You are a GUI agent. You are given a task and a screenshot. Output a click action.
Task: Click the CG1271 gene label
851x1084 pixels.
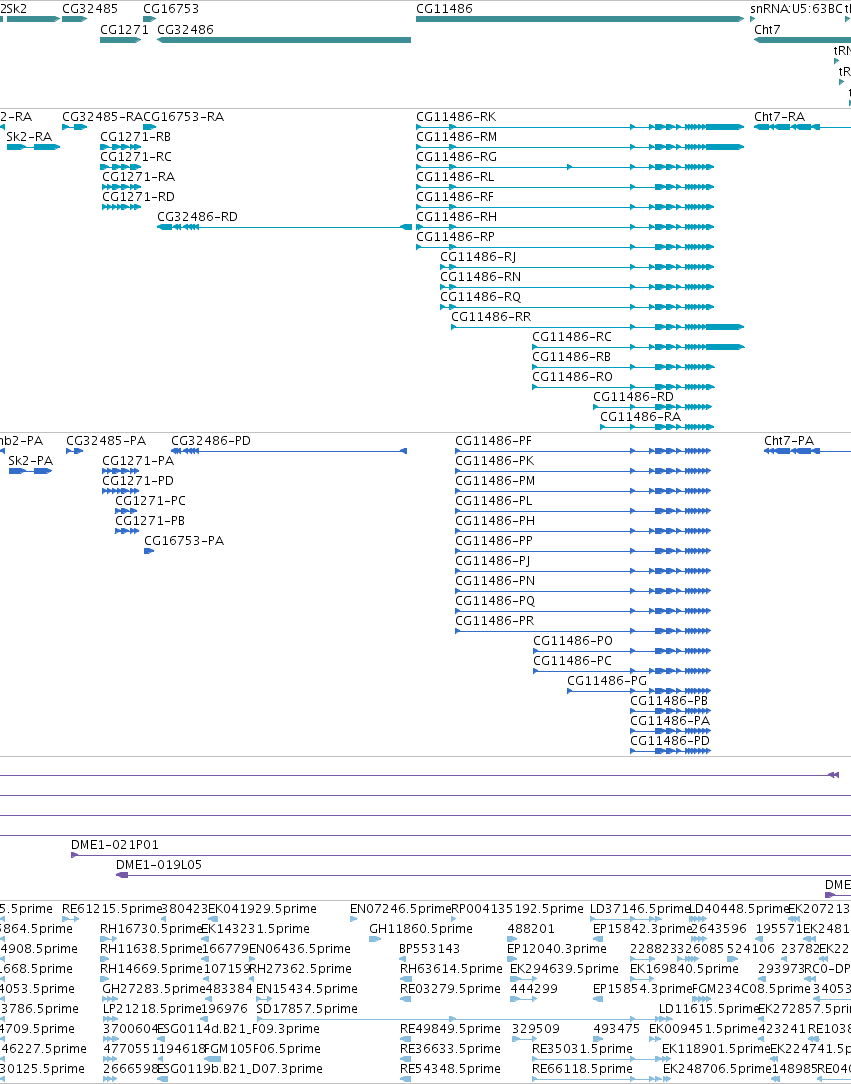click(124, 30)
